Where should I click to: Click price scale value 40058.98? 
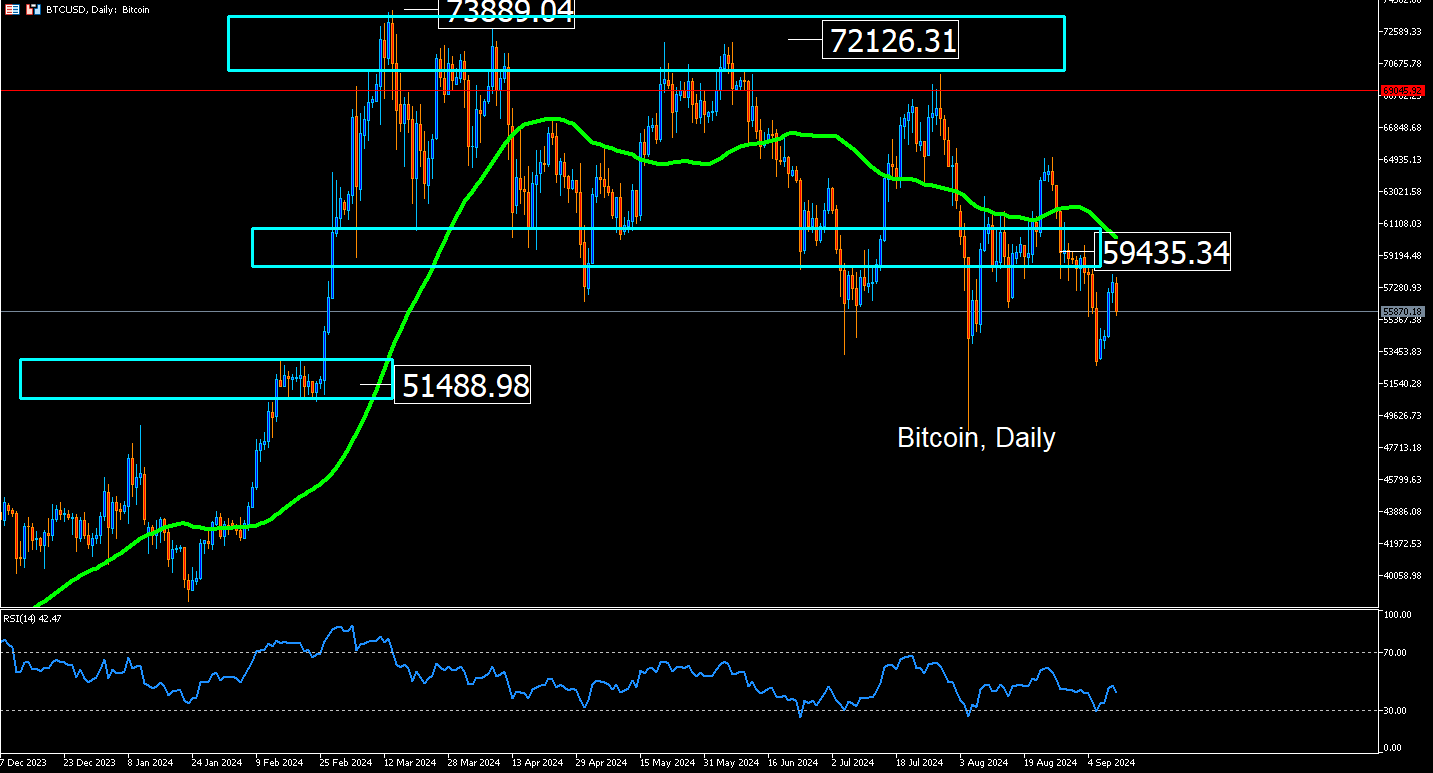[1403, 576]
